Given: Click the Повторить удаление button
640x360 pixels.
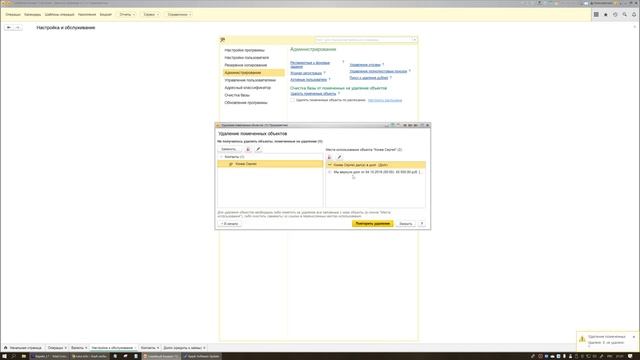Looking at the screenshot, I should pyautogui.click(x=372, y=224).
